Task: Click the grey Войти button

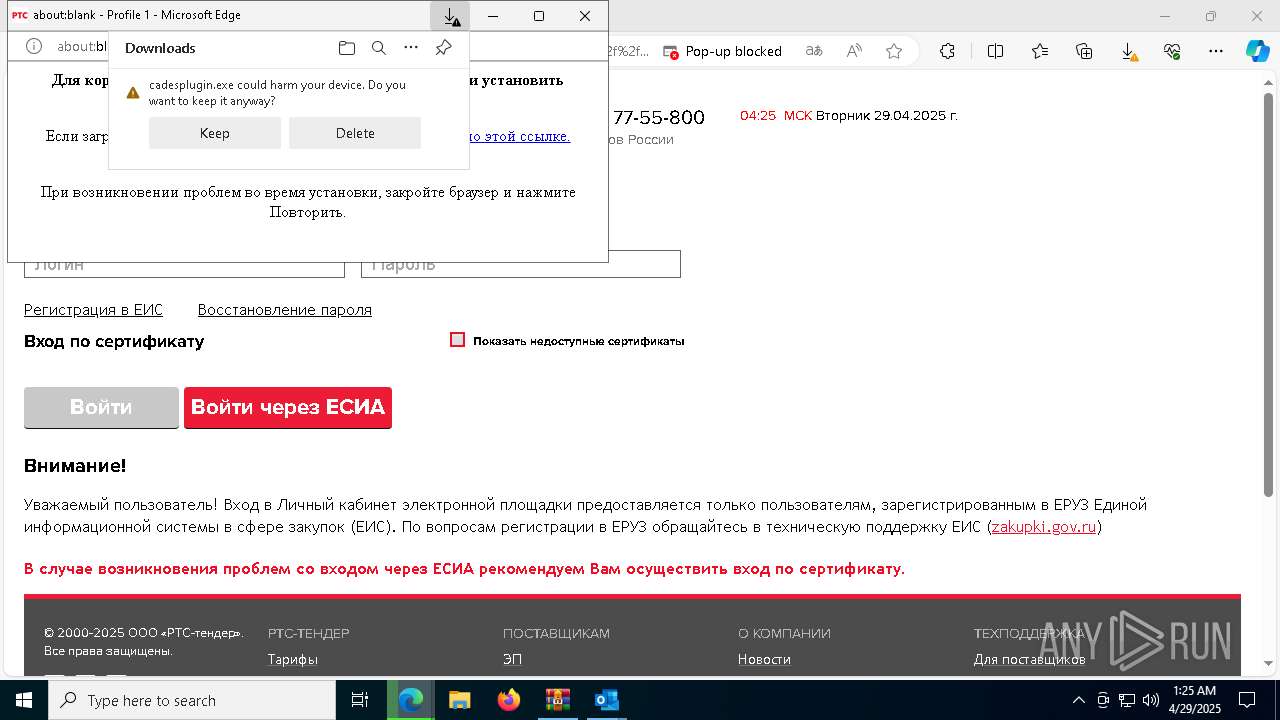Action: [101, 407]
